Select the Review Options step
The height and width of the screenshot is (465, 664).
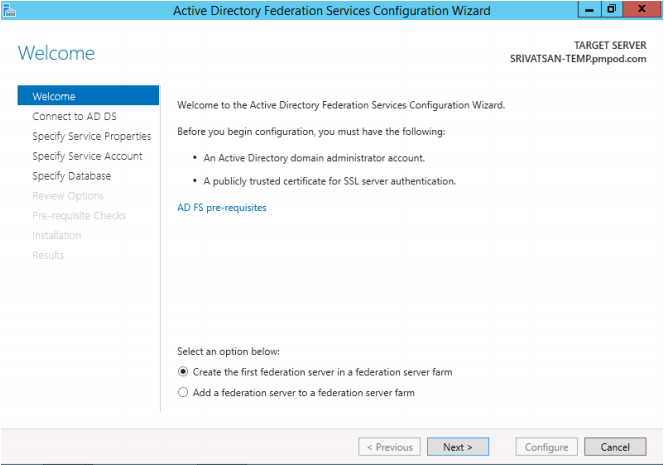click(68, 196)
